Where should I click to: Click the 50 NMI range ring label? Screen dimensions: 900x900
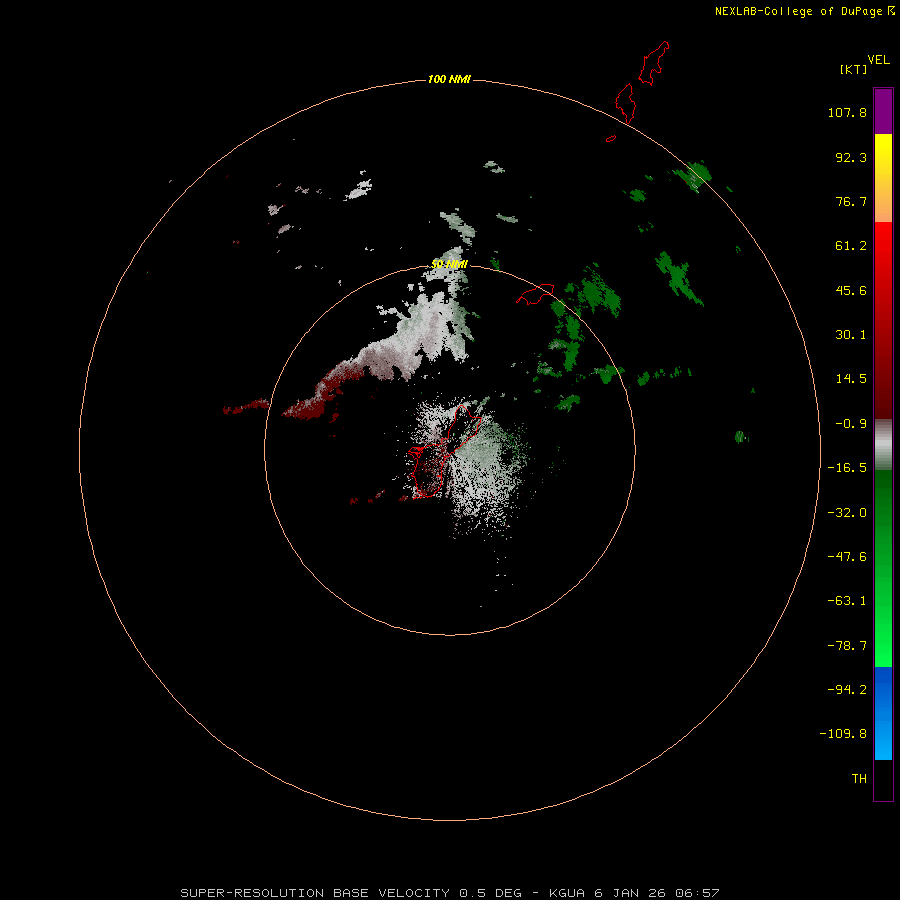point(449,264)
